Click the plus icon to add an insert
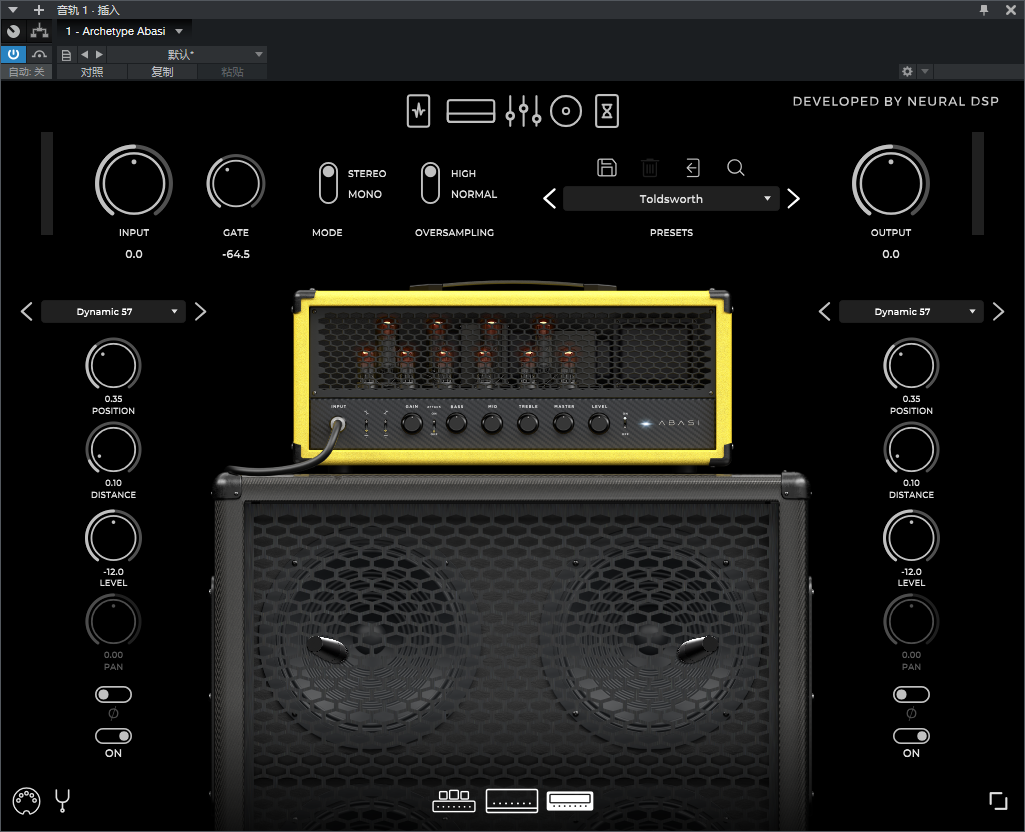The image size is (1025, 832). click(x=39, y=10)
